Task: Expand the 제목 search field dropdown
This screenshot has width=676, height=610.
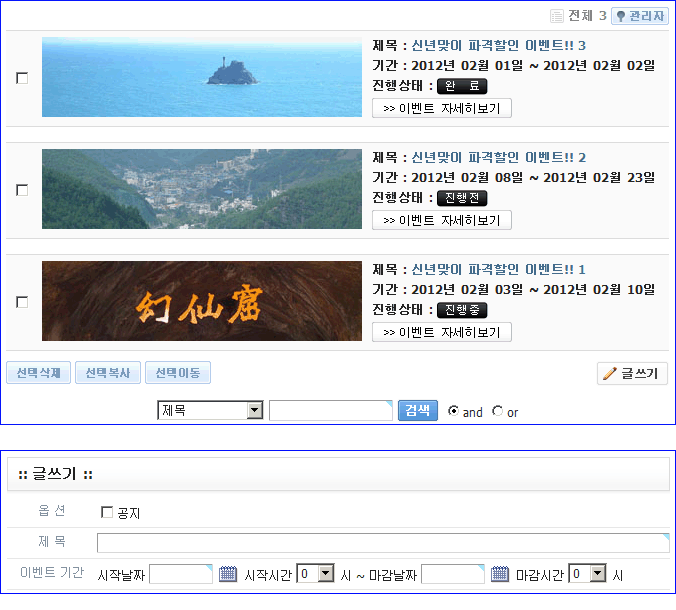Action: coord(254,411)
